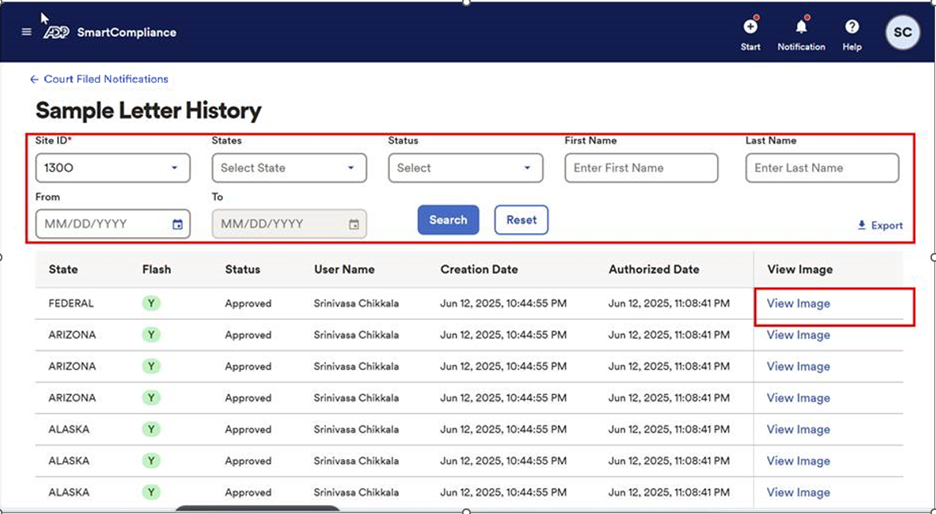Click the Creation Date column header
This screenshot has height=514, width=936.
click(x=479, y=269)
